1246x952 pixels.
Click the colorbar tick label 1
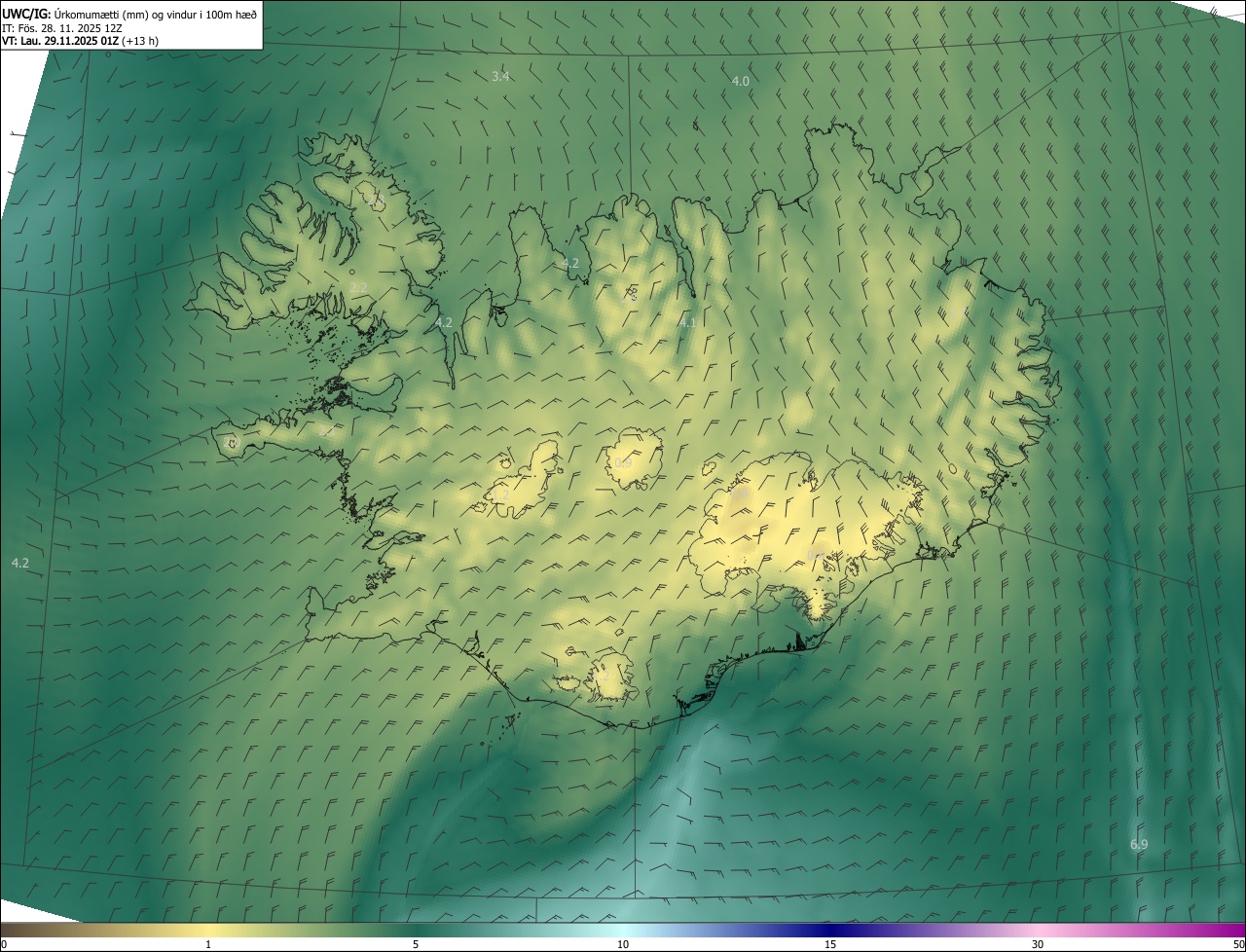click(208, 944)
